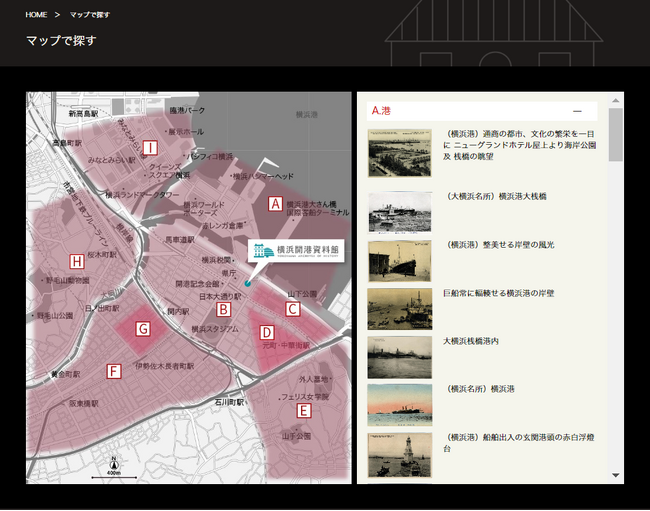Click area marker H near 桜木町駅
The width and height of the screenshot is (650, 511).
pos(76,262)
